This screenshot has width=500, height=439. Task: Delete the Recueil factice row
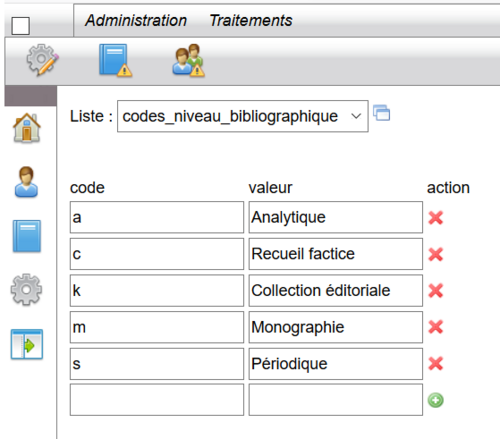[436, 254]
